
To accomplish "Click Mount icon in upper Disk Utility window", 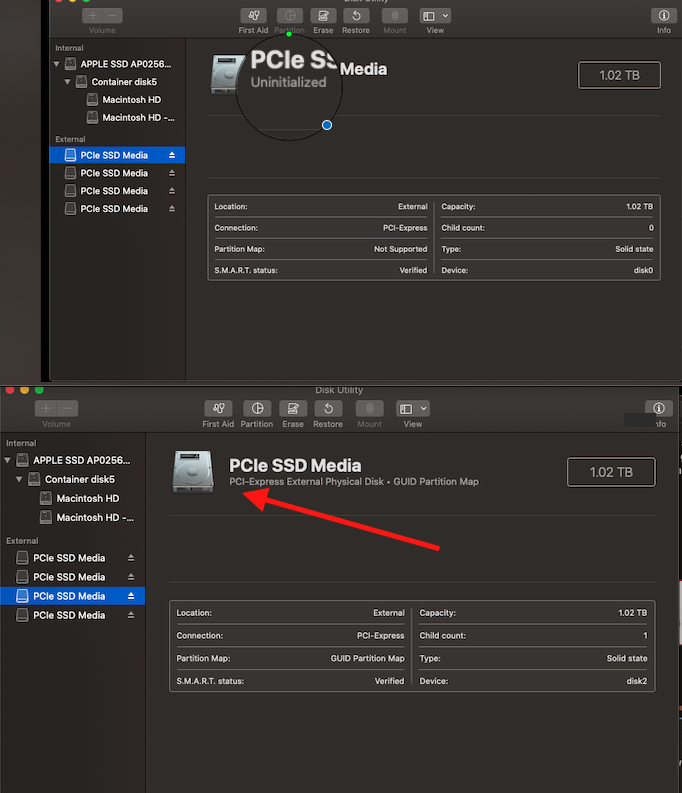I will [395, 16].
